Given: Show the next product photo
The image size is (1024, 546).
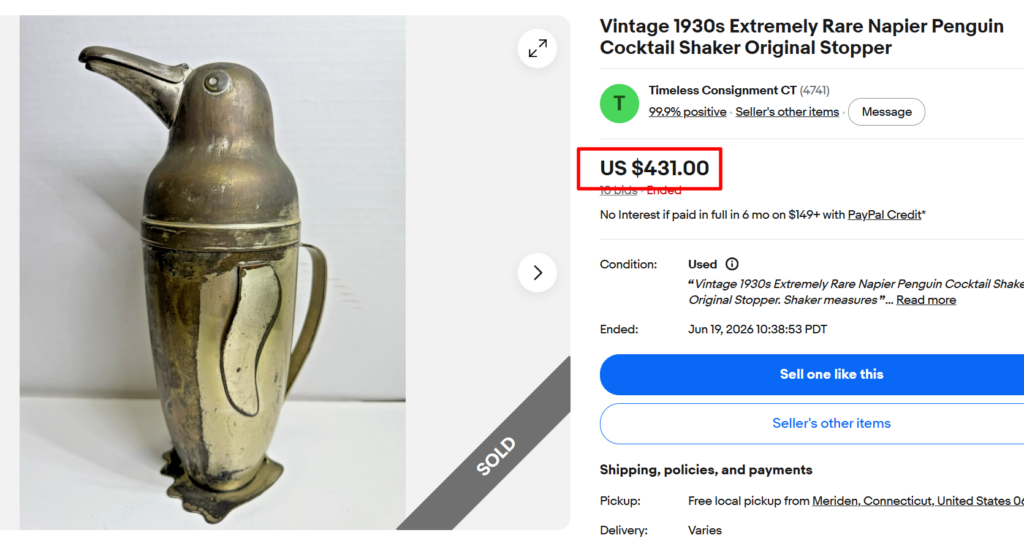Looking at the screenshot, I should pyautogui.click(x=537, y=272).
